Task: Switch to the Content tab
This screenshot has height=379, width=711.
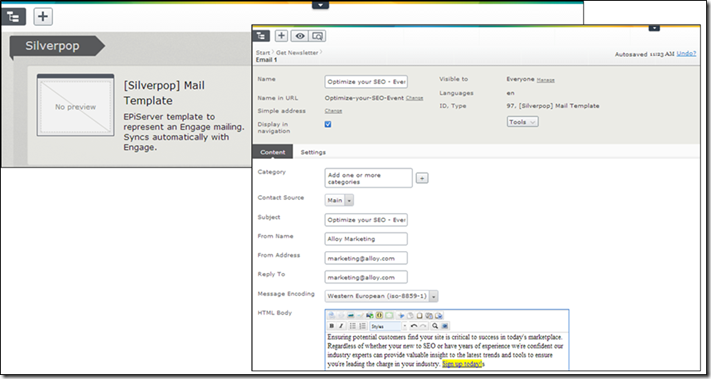Action: (273, 152)
